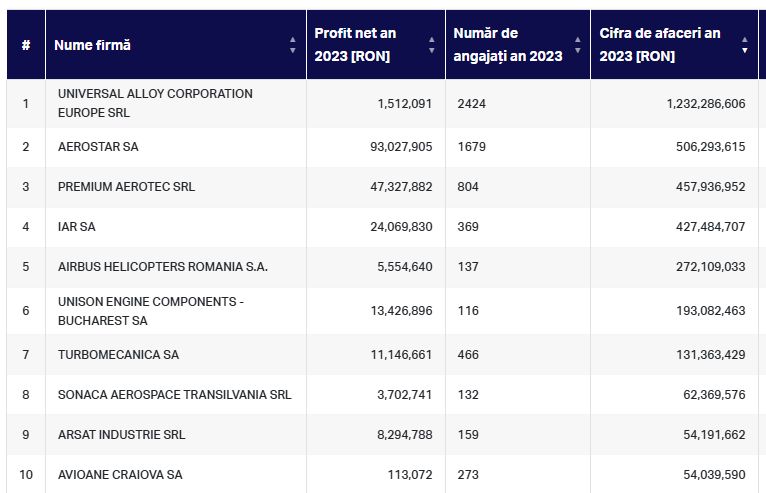Click employee count 804

pos(468,187)
